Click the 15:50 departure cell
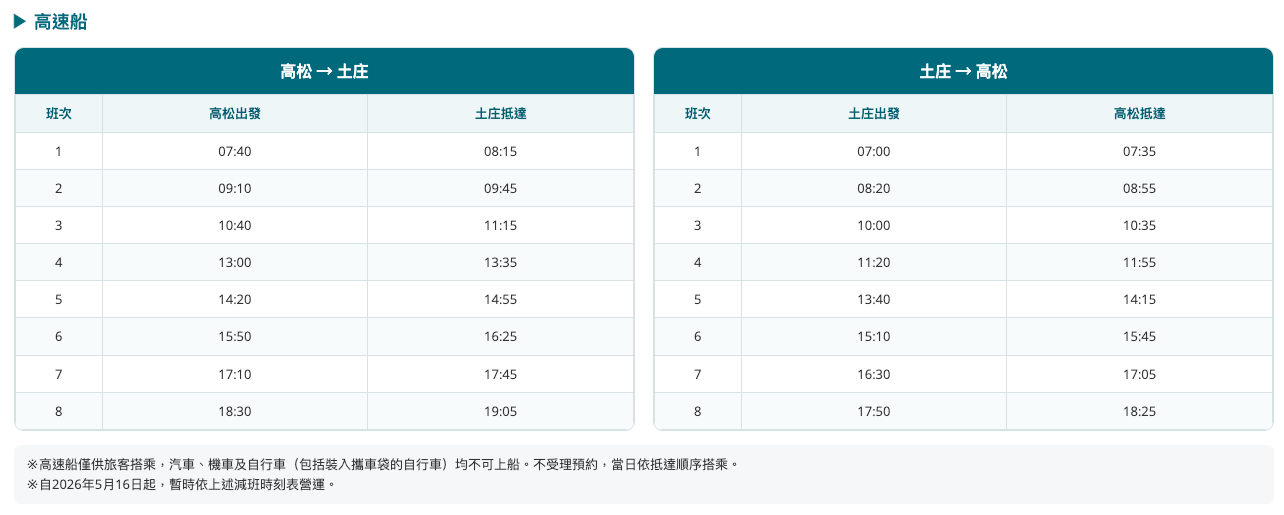The width and height of the screenshot is (1284, 515). pos(235,337)
